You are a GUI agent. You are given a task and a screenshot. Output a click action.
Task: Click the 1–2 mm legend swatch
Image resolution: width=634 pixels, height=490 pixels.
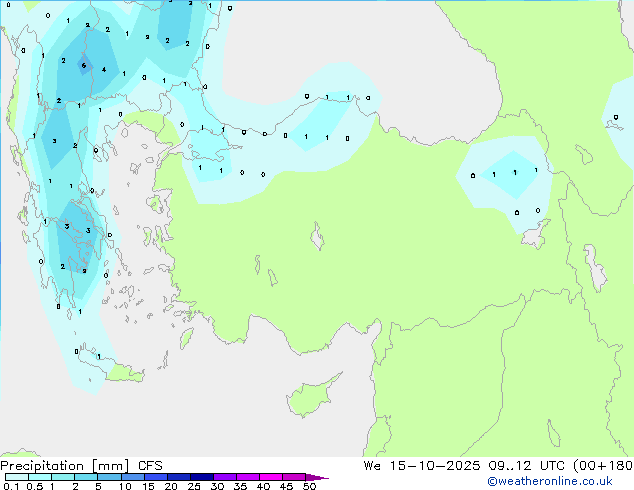click(x=63, y=477)
